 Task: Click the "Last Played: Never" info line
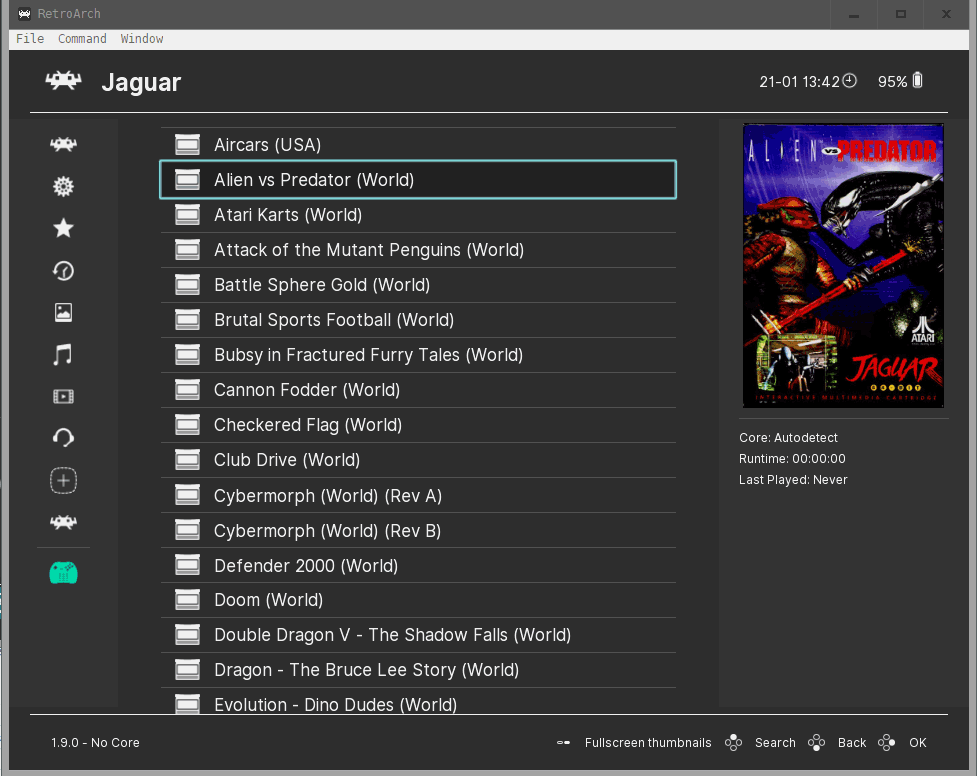click(793, 480)
